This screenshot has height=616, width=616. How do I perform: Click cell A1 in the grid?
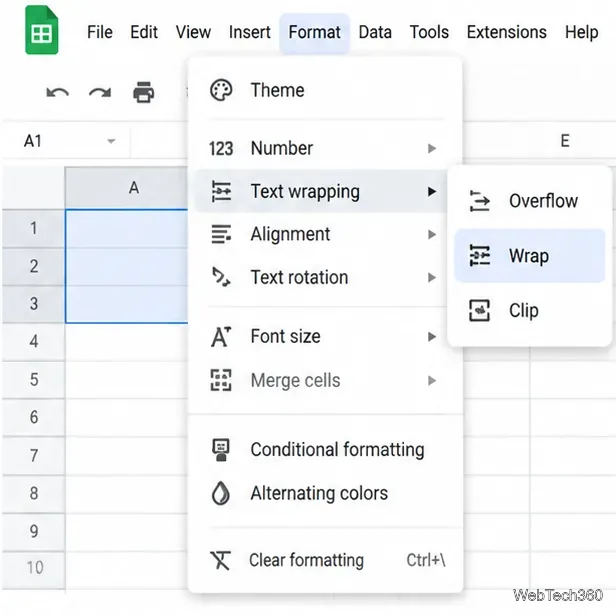pyautogui.click(x=126, y=228)
